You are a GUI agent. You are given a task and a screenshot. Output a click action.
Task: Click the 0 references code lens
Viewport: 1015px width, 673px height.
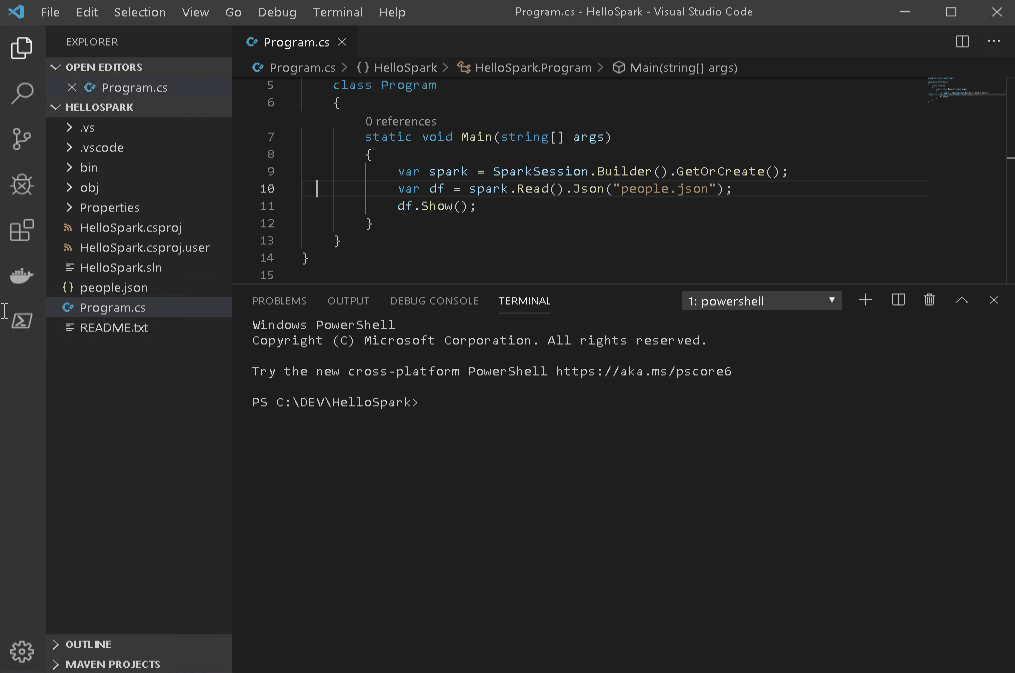click(401, 122)
